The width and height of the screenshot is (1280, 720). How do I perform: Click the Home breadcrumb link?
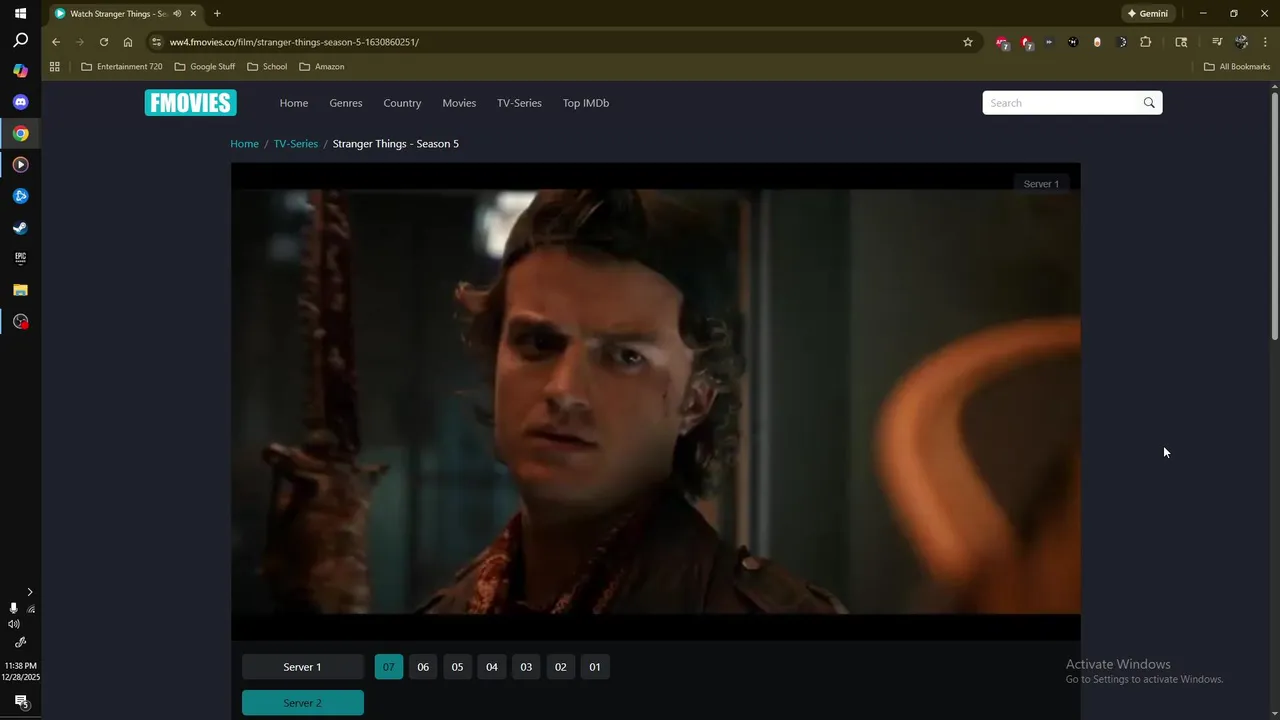pos(244,144)
